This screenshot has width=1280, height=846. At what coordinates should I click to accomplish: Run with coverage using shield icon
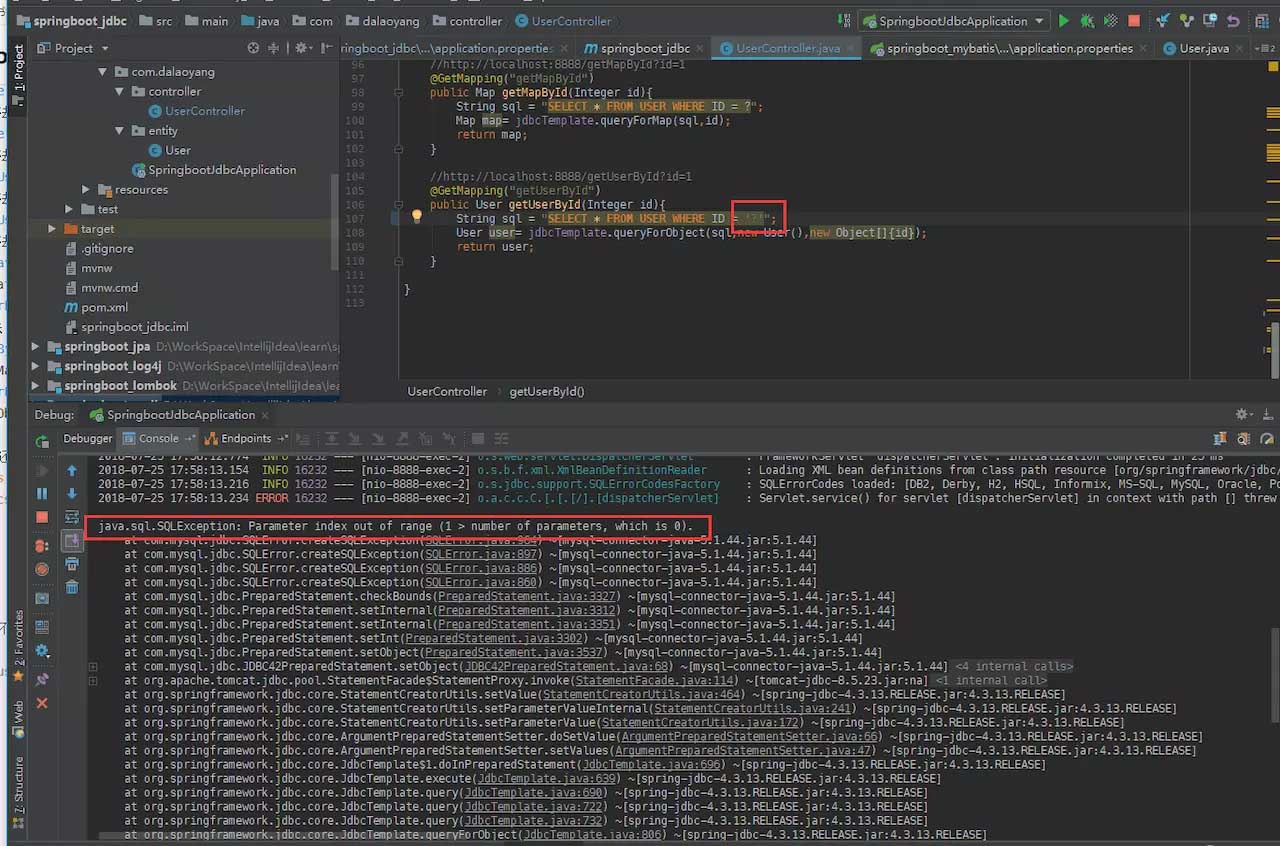[1108, 20]
